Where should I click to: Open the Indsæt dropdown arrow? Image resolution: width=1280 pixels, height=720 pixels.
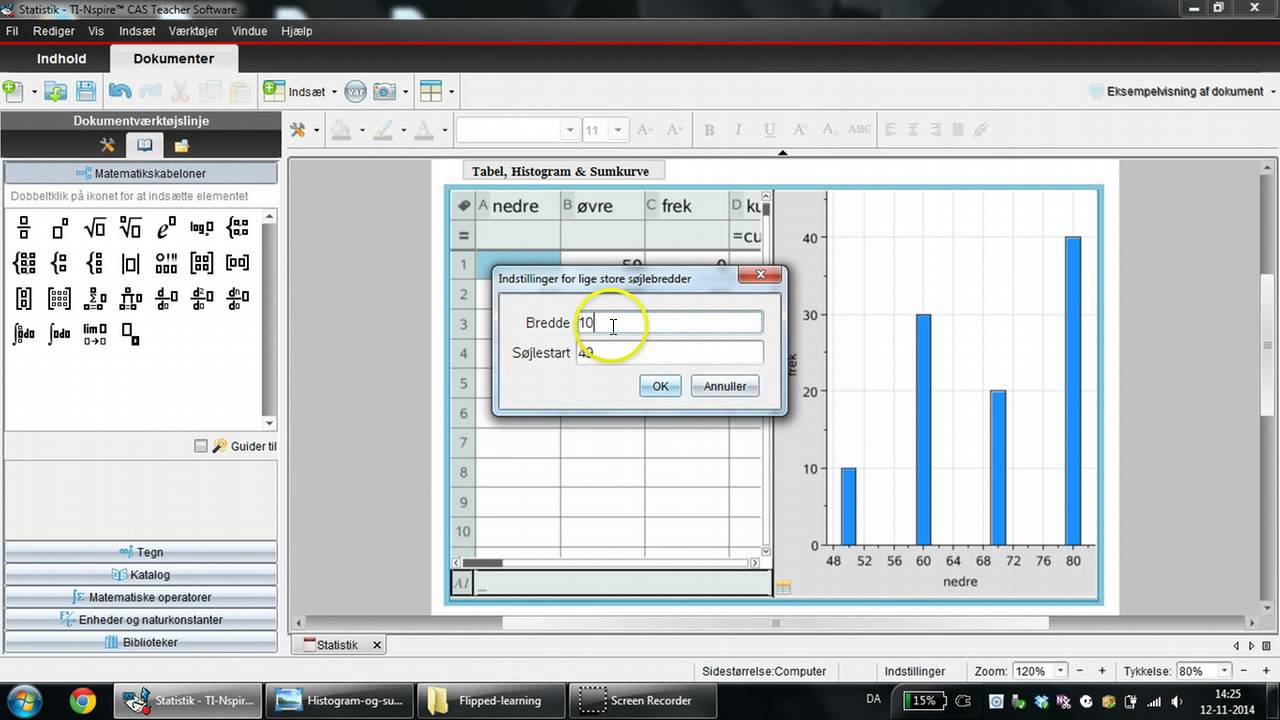pyautogui.click(x=334, y=92)
